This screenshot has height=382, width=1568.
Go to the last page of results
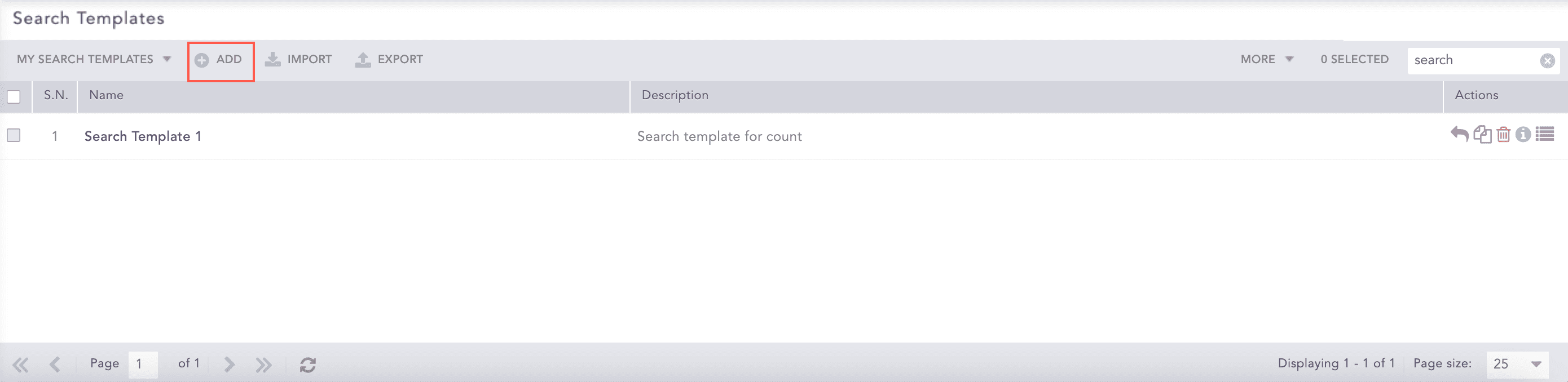tap(263, 365)
